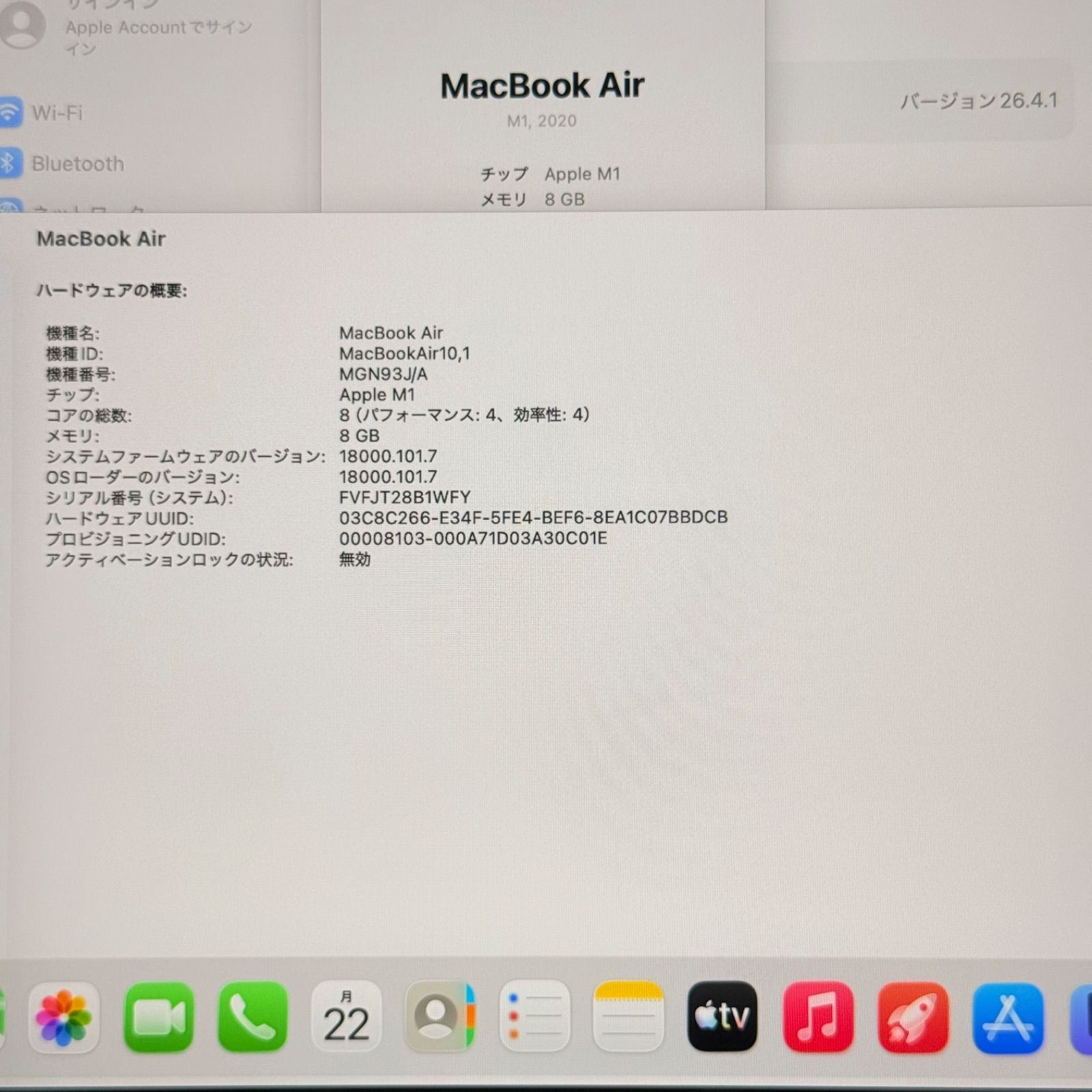Launch the red rocket app icon
The width and height of the screenshot is (1092, 1092).
(913, 1018)
